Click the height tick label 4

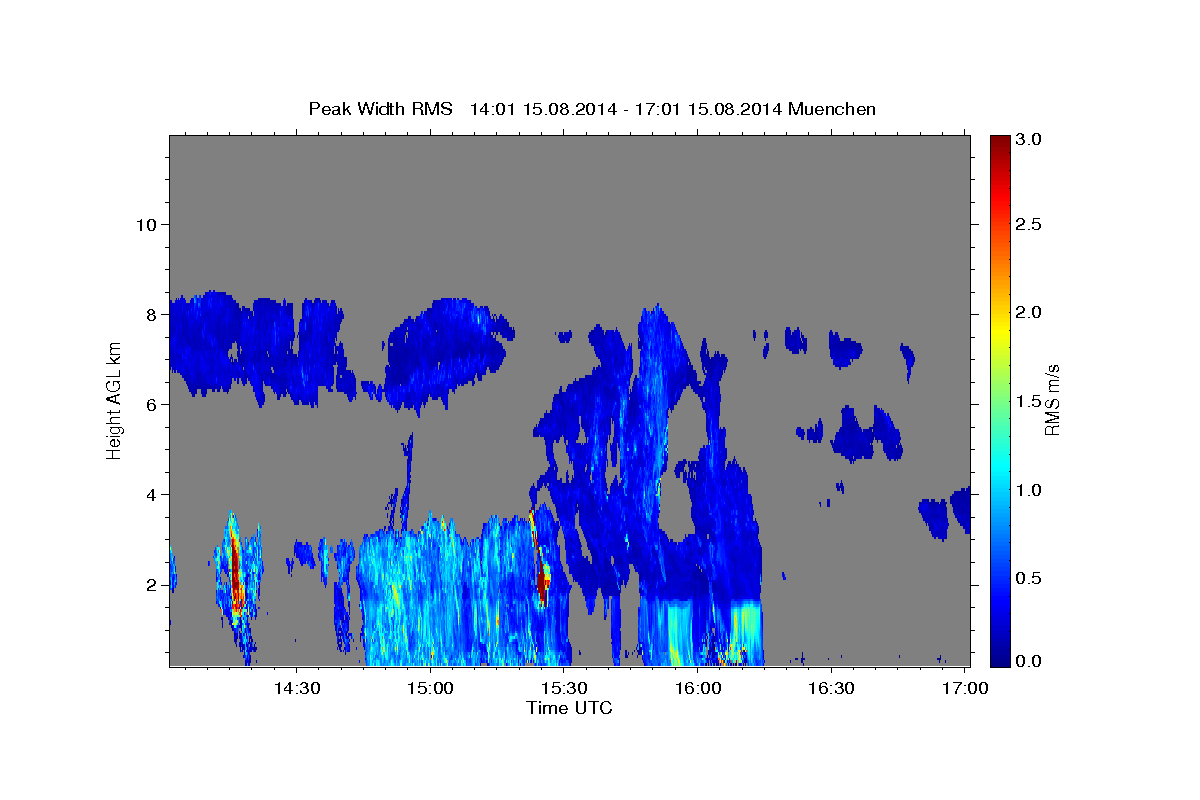tap(150, 494)
